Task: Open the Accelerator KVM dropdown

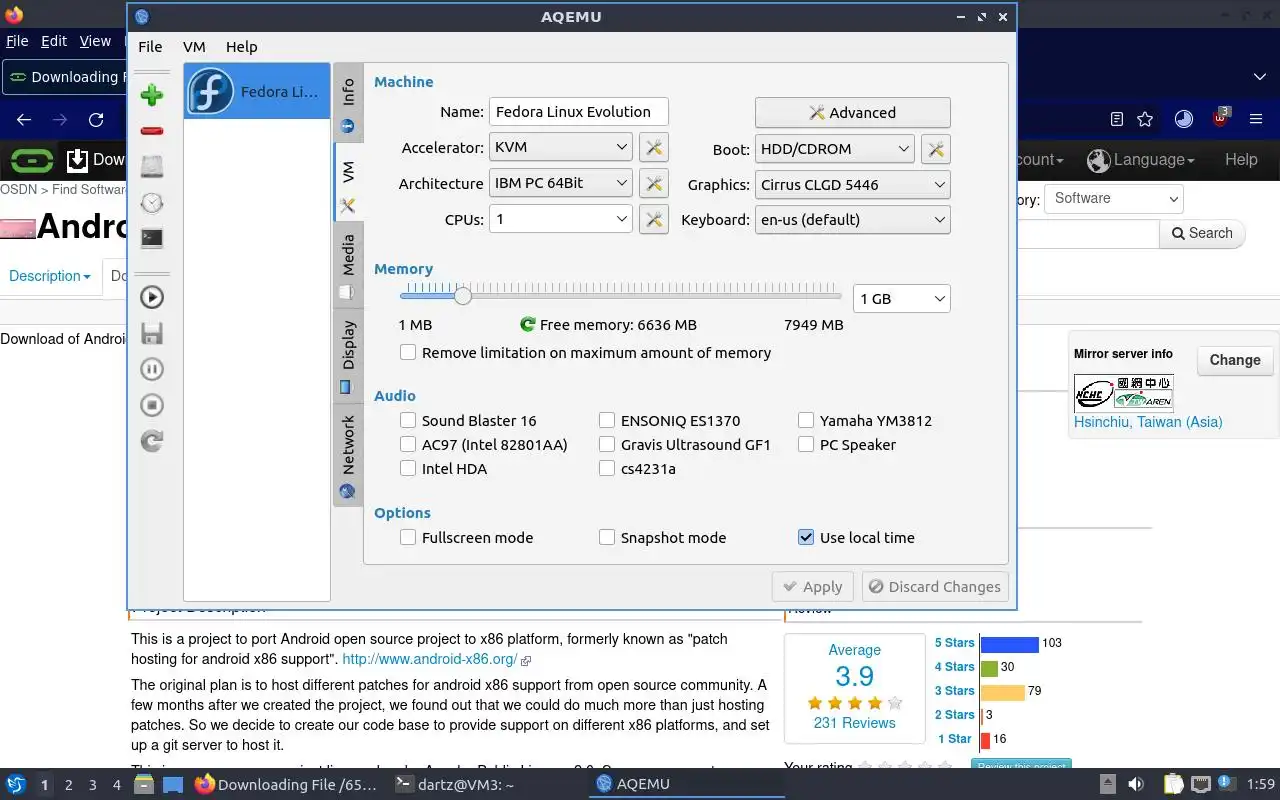Action: click(x=560, y=147)
